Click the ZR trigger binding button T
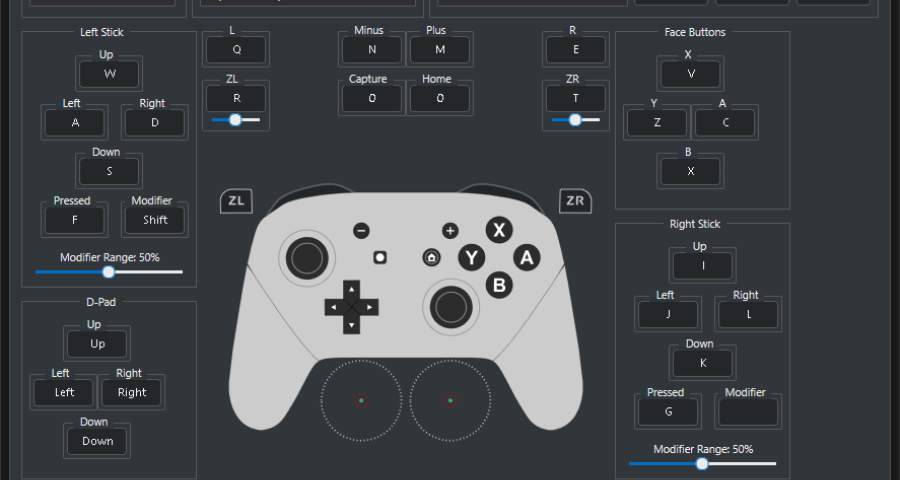This screenshot has height=480, width=900. [575, 98]
